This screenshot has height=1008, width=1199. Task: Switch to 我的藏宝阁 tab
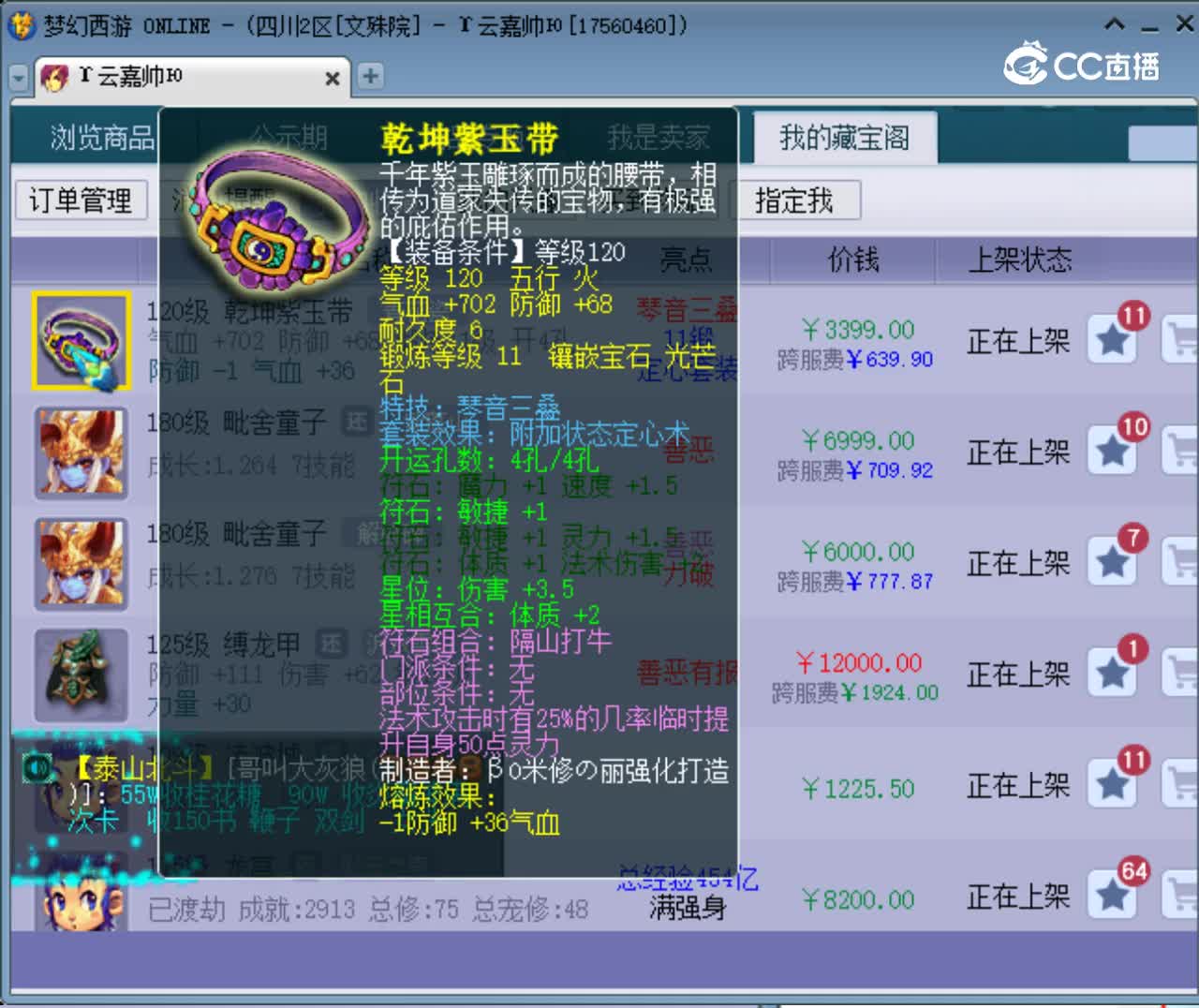point(844,138)
